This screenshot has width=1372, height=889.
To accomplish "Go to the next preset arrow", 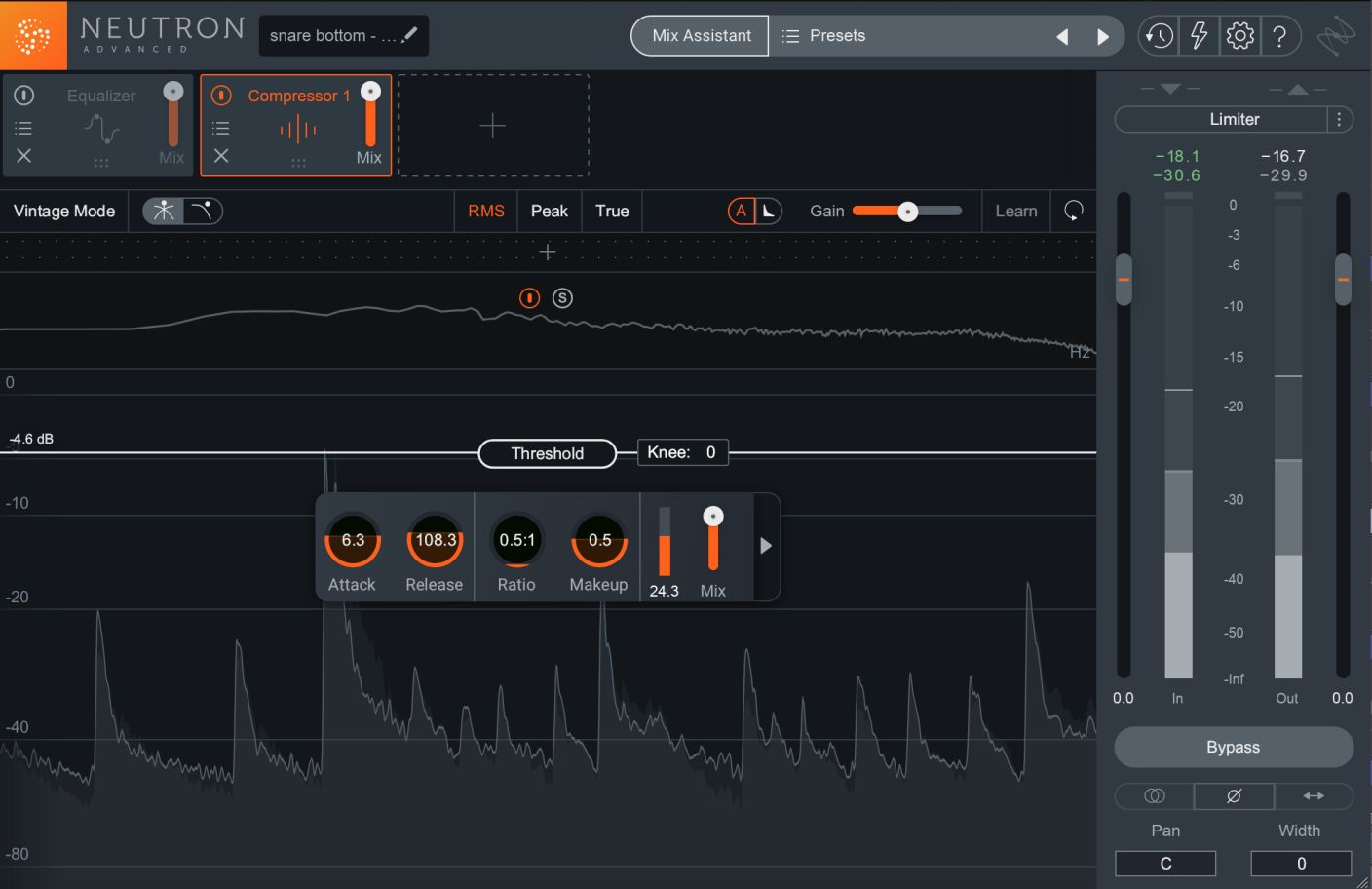I will tap(1103, 36).
